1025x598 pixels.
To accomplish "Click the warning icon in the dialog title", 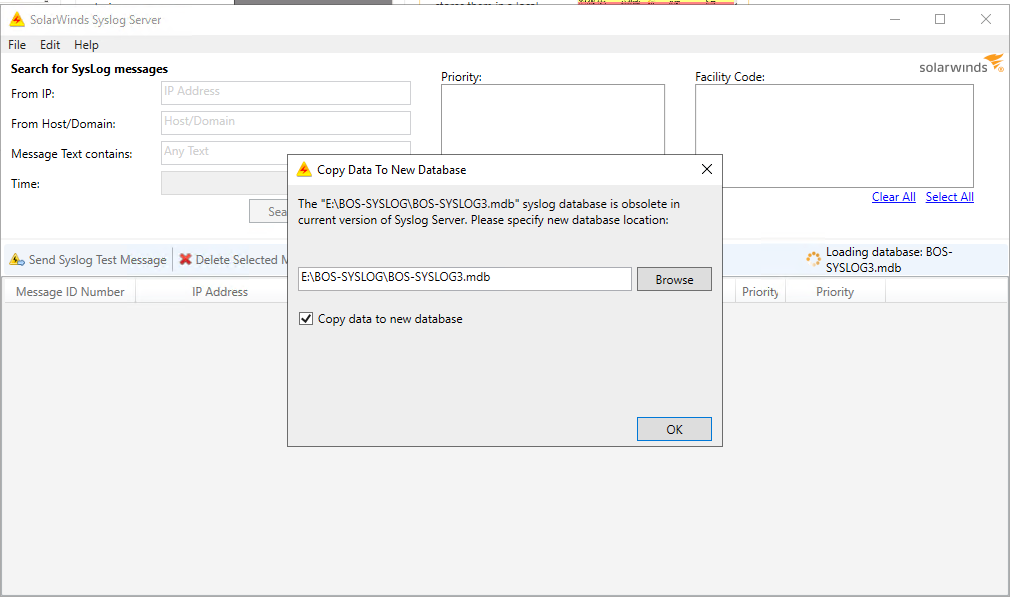I will click(x=304, y=170).
